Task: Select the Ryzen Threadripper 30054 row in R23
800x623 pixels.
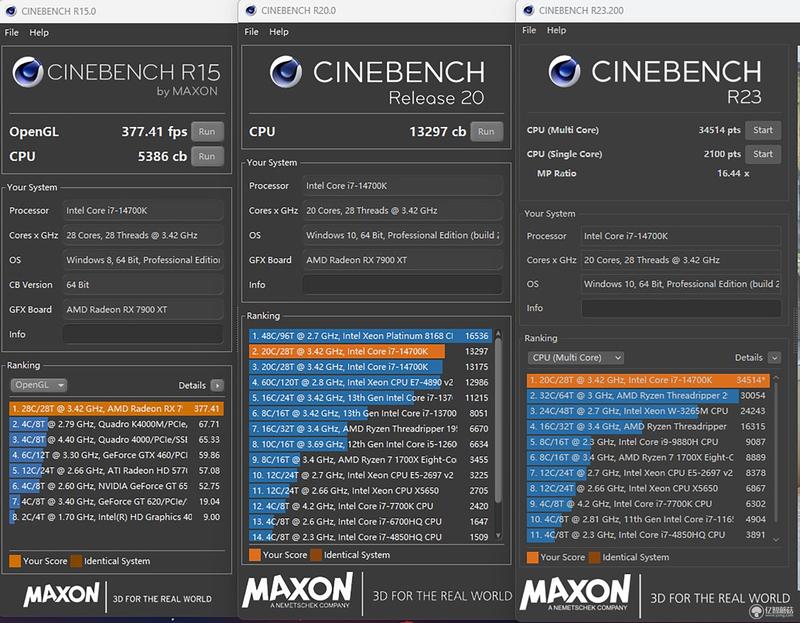Action: 647,395
